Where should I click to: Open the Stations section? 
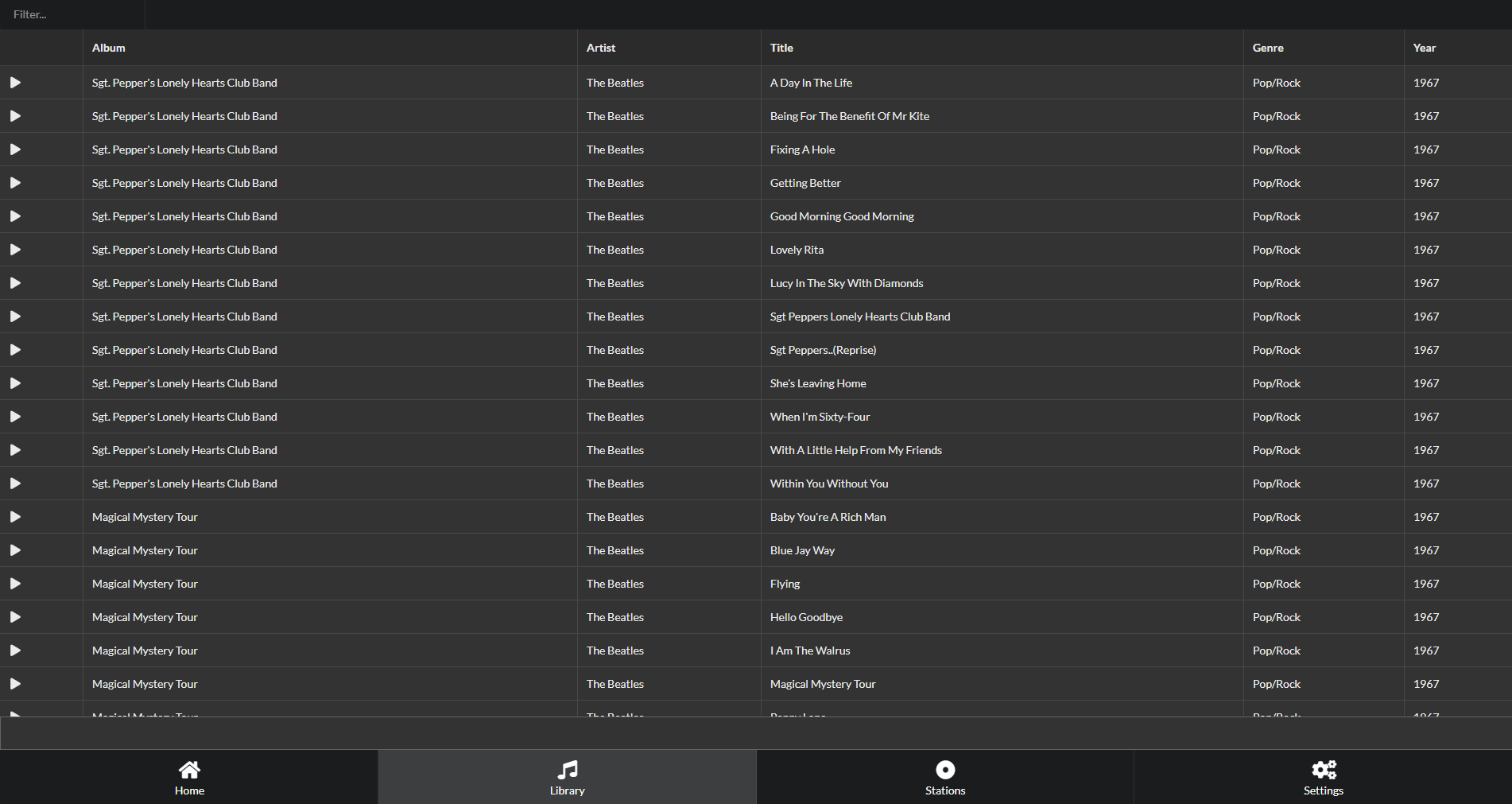click(944, 777)
